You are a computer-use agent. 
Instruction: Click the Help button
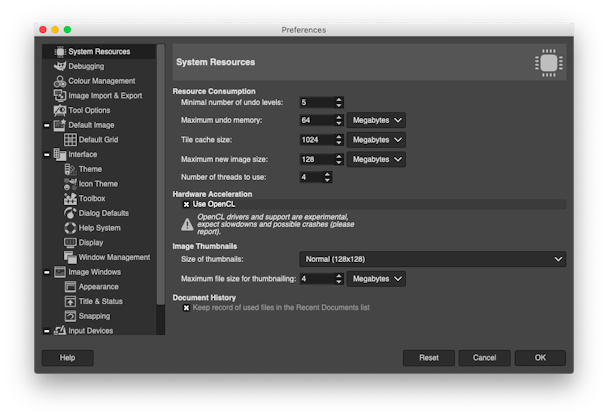tap(67, 358)
